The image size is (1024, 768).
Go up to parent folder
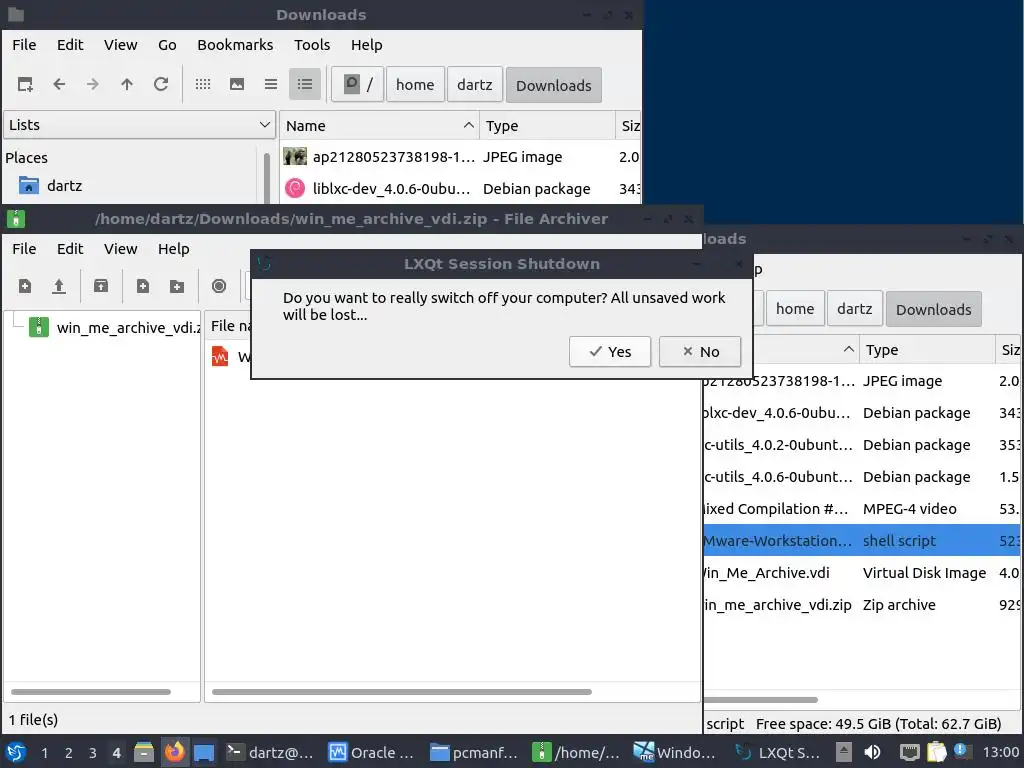click(127, 84)
